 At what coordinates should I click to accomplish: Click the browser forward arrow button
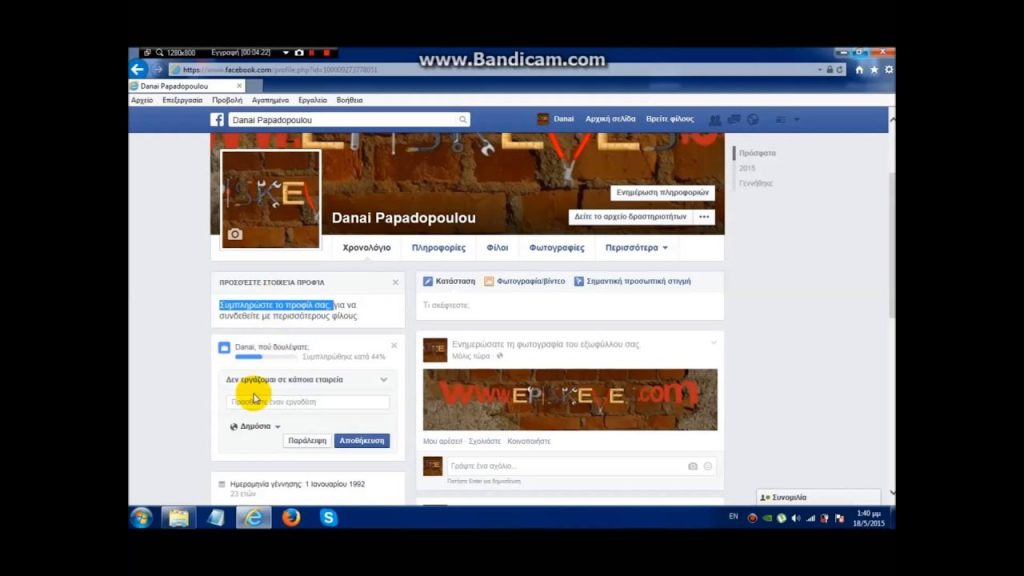coord(157,69)
